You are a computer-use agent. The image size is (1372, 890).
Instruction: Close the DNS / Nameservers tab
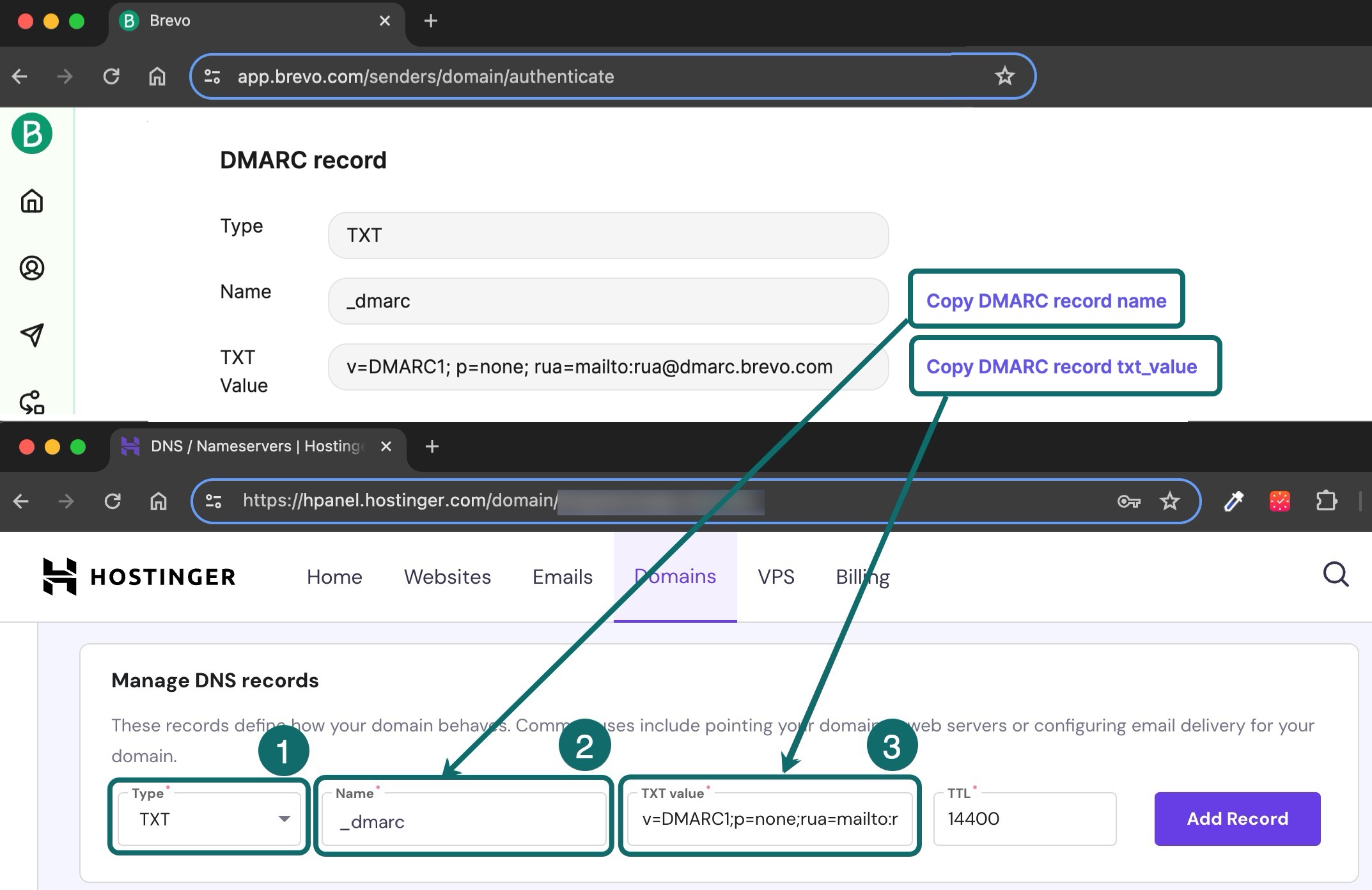386,446
